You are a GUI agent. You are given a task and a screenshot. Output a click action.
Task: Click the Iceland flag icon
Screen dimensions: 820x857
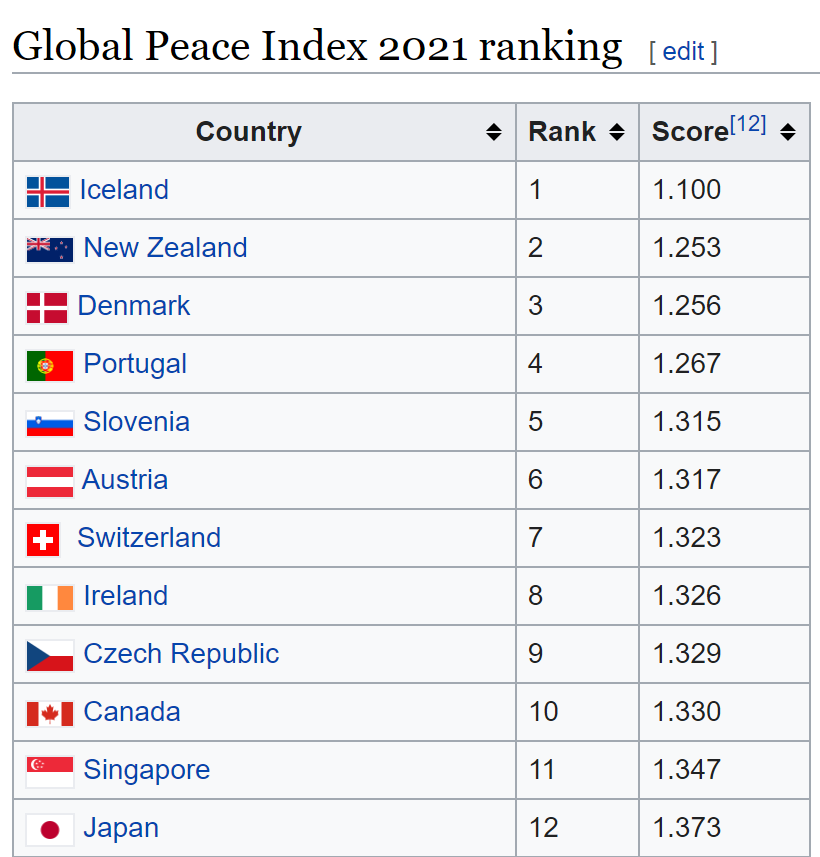pos(48,192)
